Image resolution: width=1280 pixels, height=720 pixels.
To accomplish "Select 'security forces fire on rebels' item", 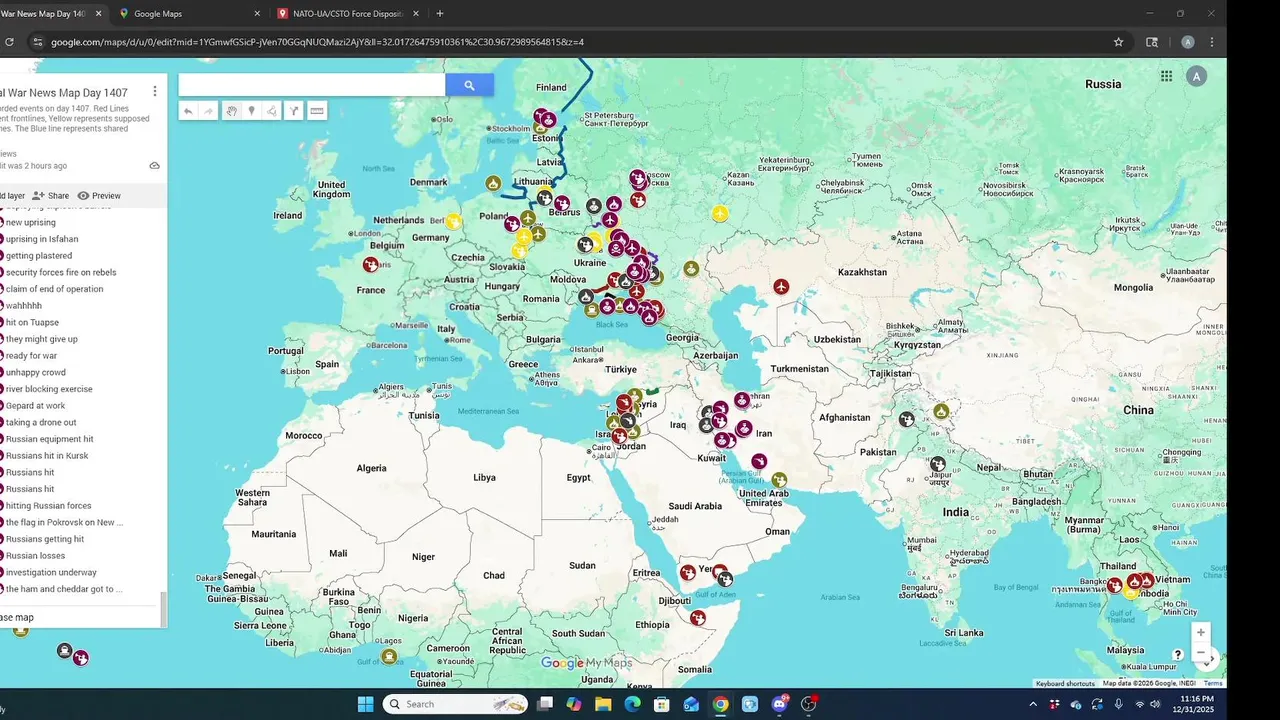I will (61, 272).
